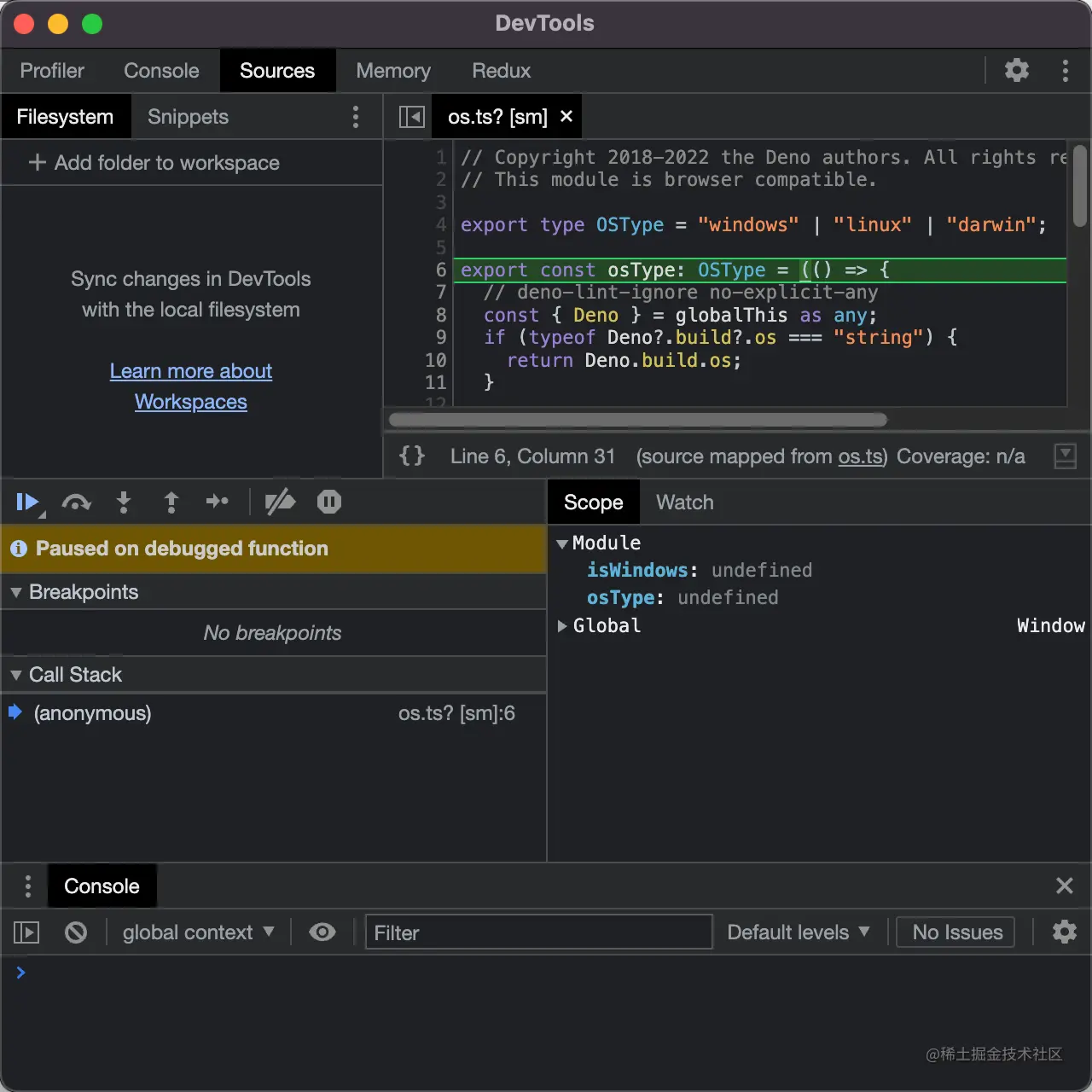This screenshot has height=1092, width=1092.
Task: Follow the os.ts source mapped link
Action: pos(860,456)
